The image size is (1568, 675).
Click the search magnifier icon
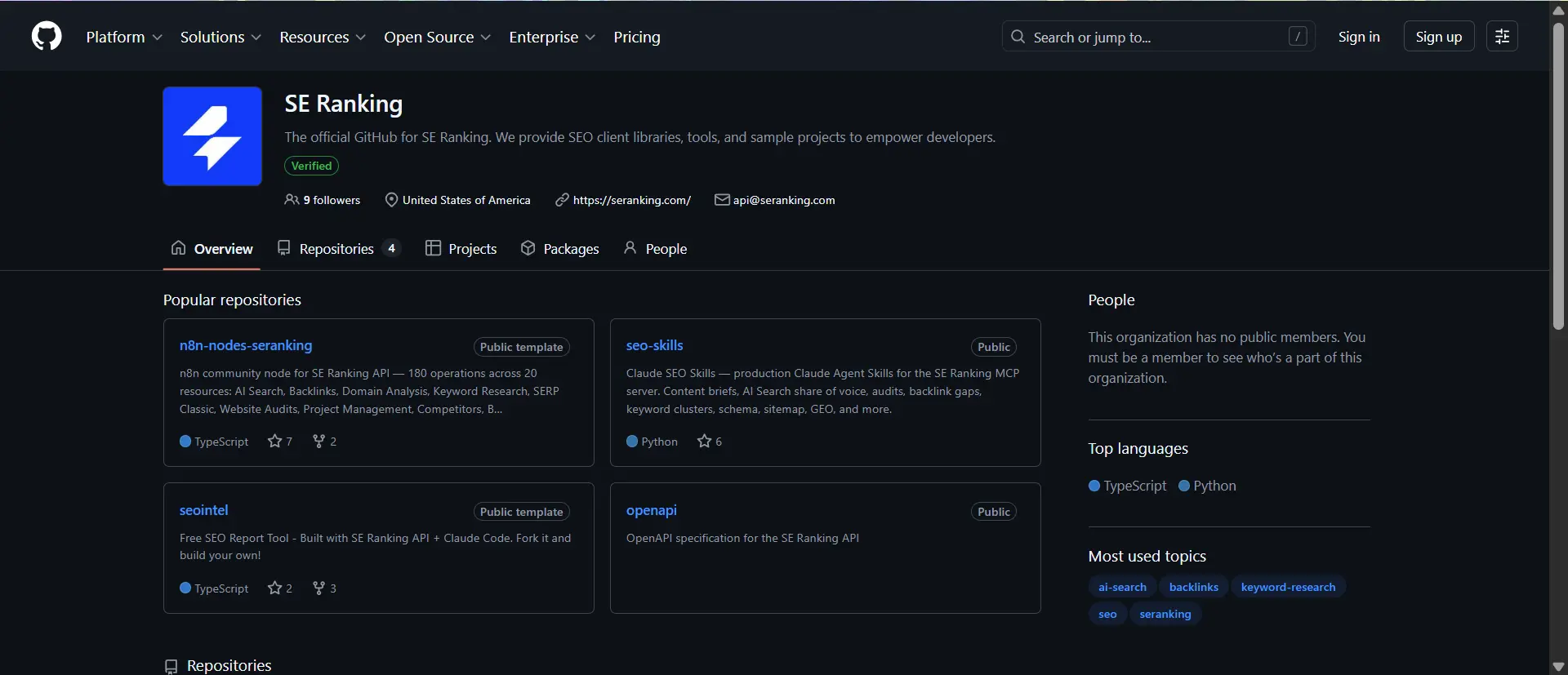pos(1018,37)
